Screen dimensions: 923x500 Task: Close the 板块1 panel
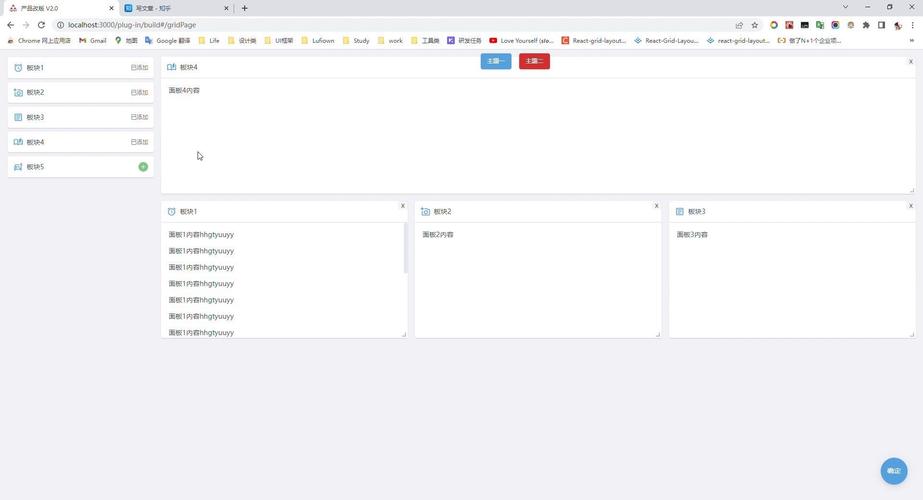[x=403, y=206]
